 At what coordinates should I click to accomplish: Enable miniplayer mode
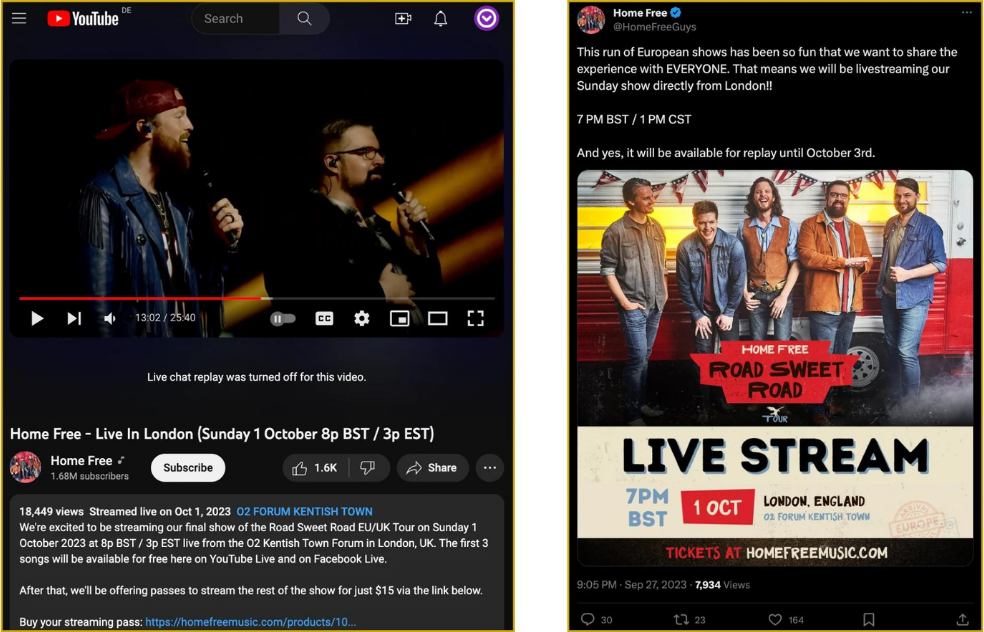[400, 319]
